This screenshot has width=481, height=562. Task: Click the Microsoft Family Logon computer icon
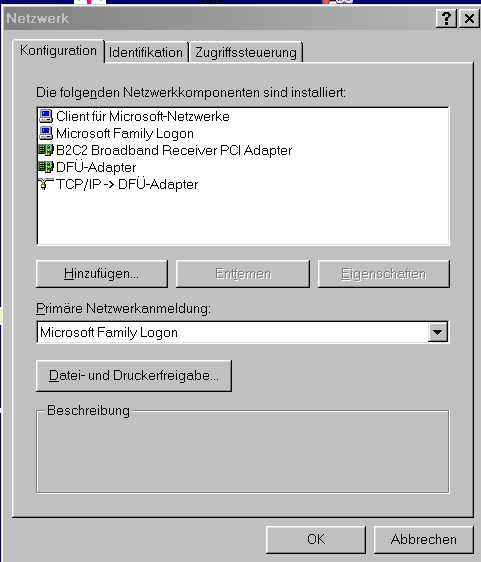point(46,133)
